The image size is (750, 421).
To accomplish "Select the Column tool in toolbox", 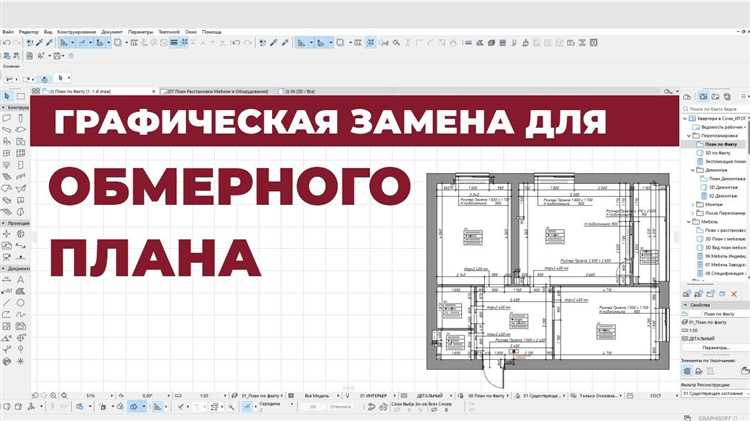I will coord(21,118).
